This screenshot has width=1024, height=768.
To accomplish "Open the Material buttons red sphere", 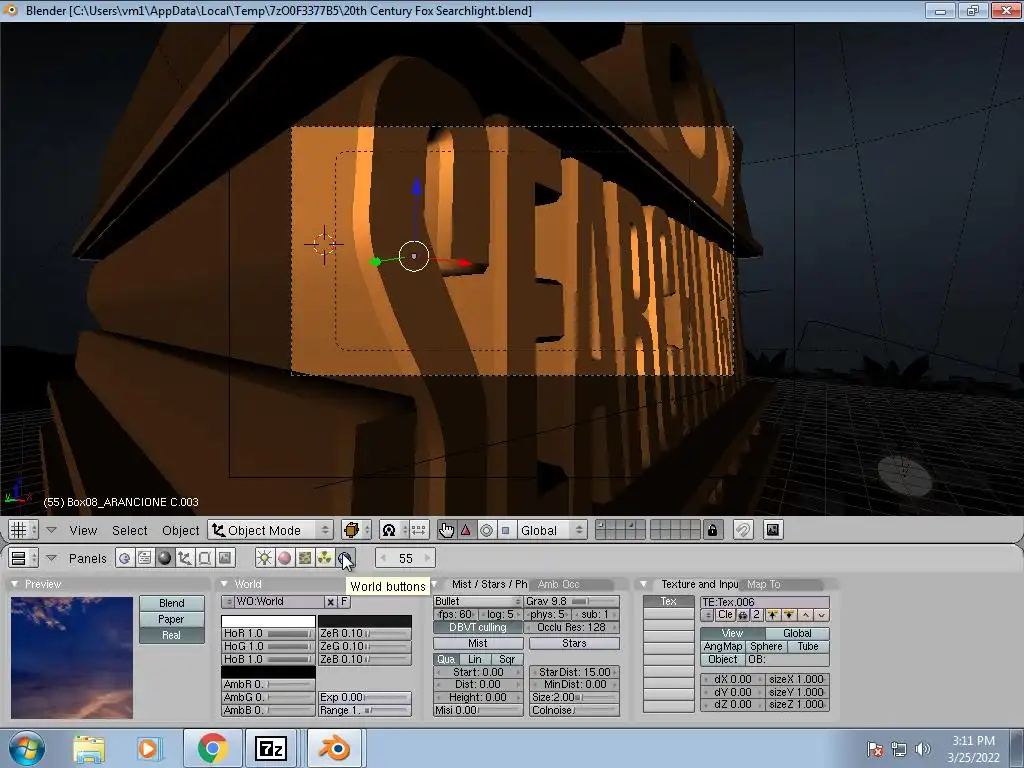I will (284, 558).
